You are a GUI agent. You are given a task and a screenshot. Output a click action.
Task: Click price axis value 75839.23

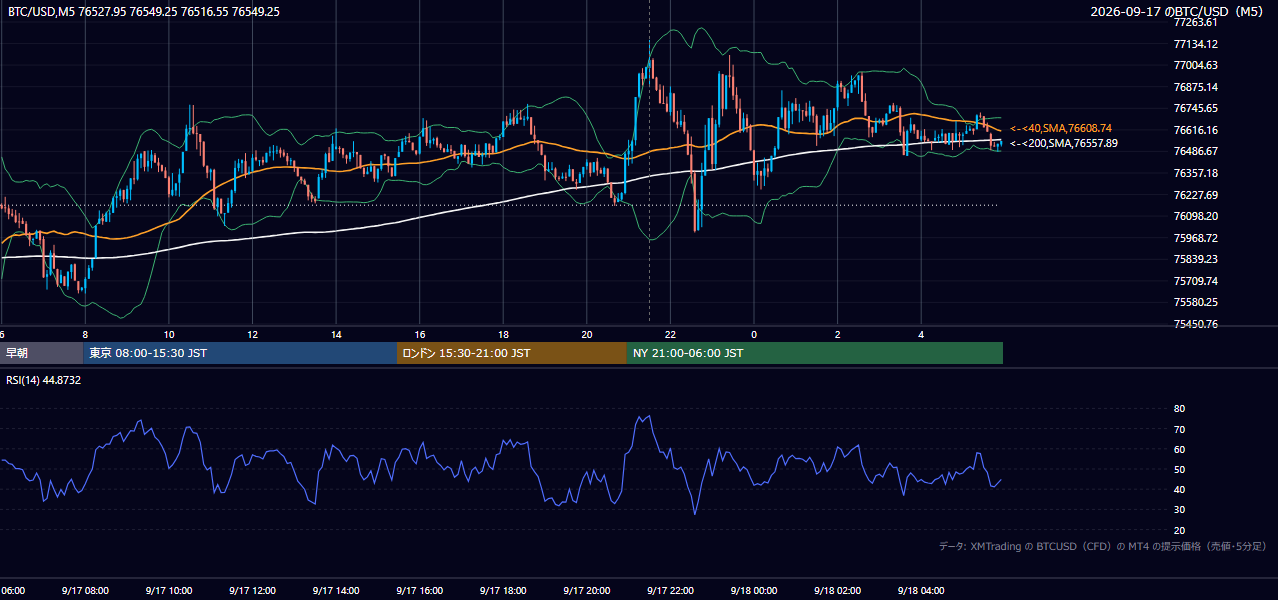[1196, 259]
